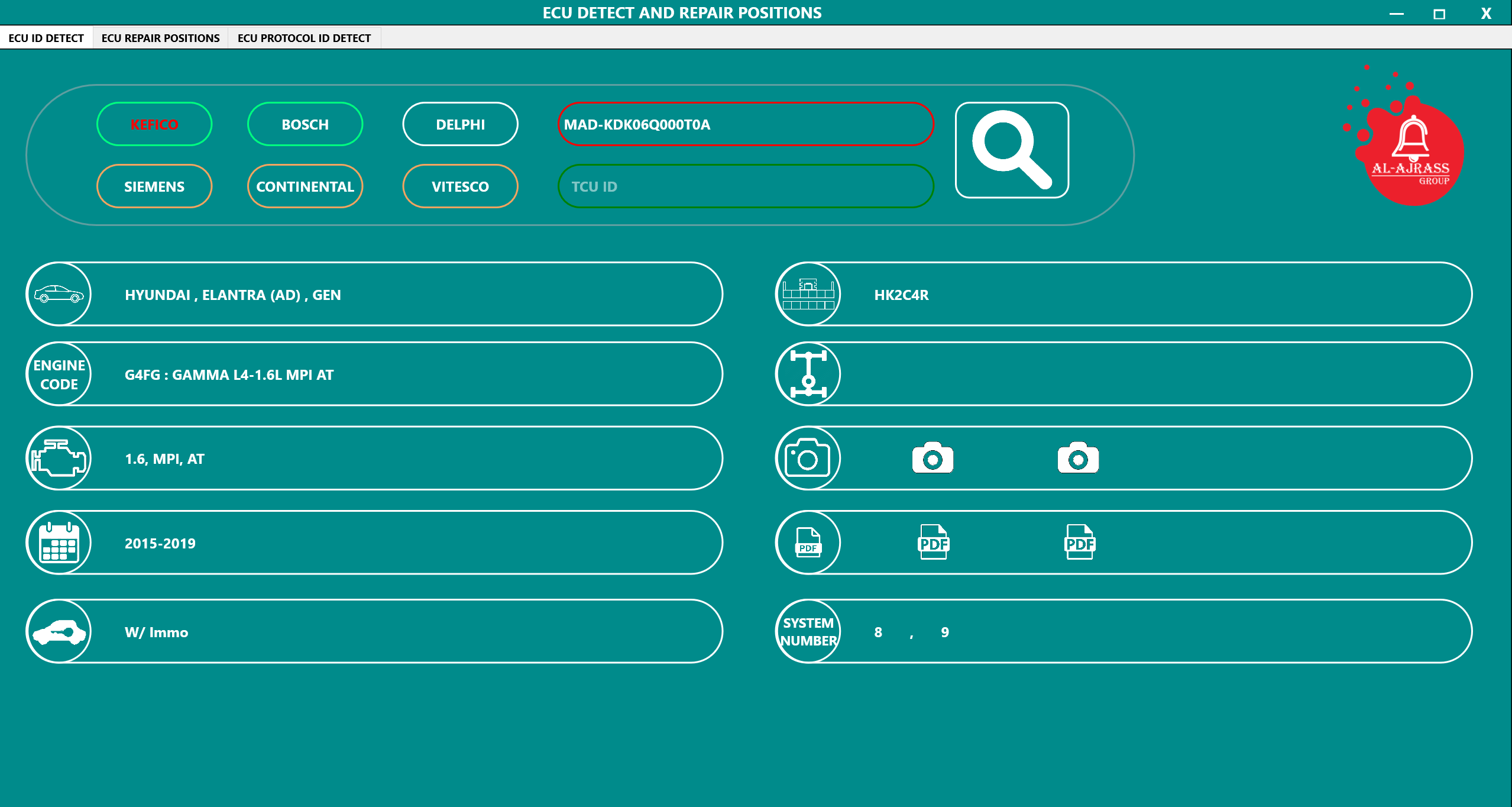The width and height of the screenshot is (1512, 807).
Task: Click the HYUNDAI , ELANTRA (AD) , GEN text
Action: coord(233,295)
